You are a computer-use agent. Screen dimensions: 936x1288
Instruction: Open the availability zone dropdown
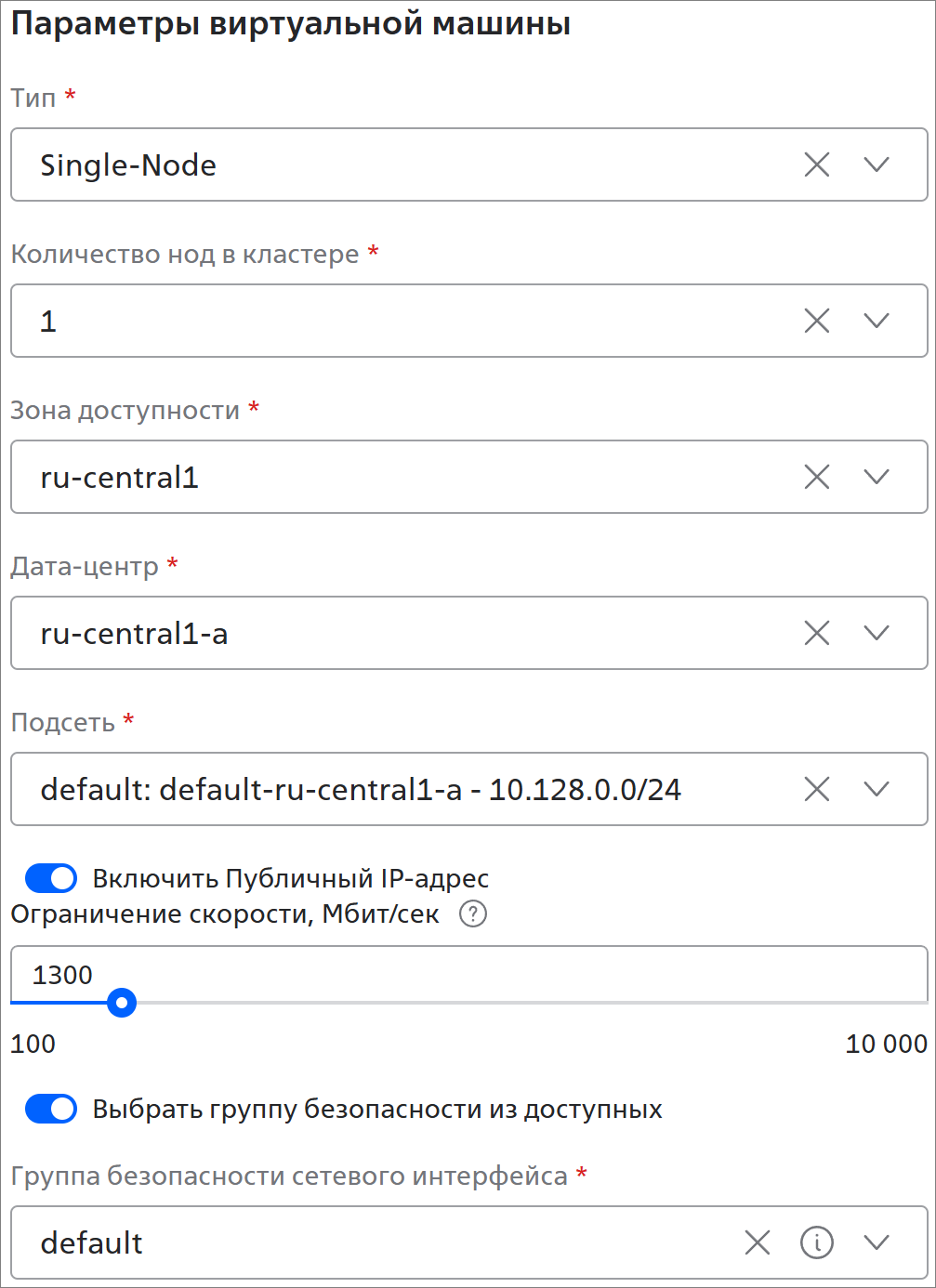pos(877,478)
